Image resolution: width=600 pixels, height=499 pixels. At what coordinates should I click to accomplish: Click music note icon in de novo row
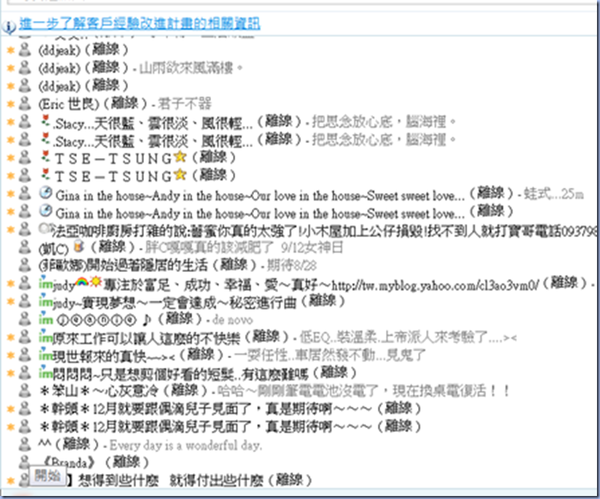pos(147,319)
